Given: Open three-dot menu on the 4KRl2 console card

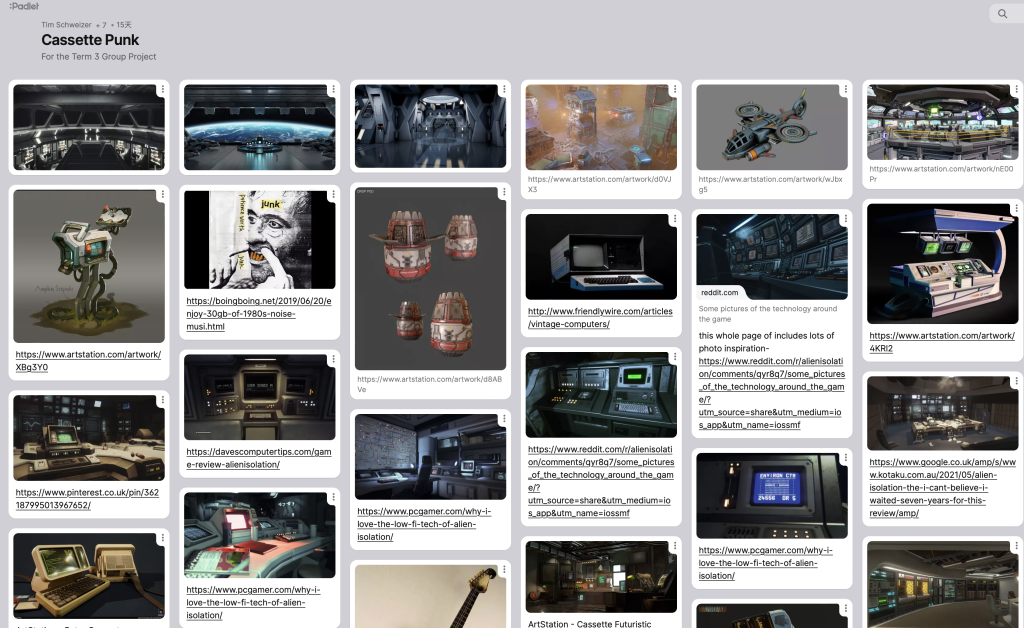Looking at the screenshot, I should [x=1016, y=209].
